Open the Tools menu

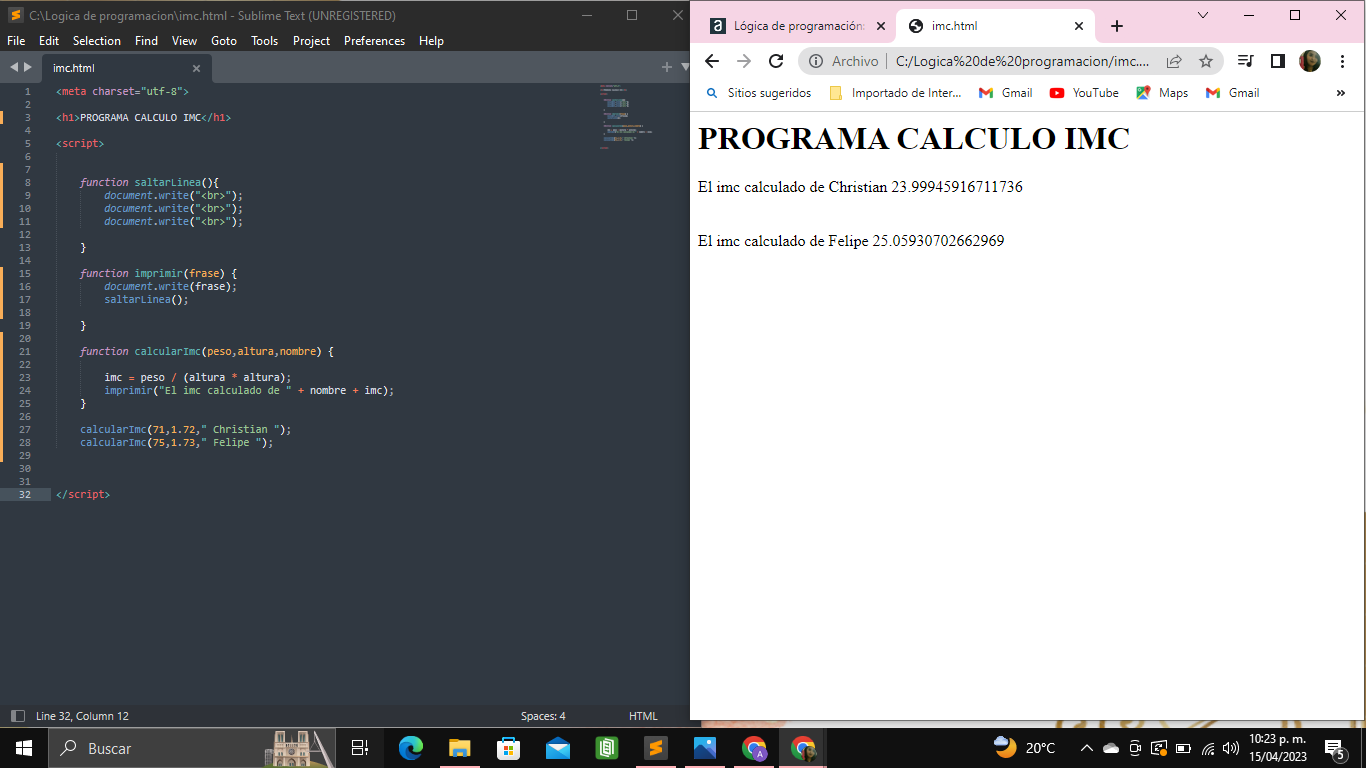point(265,41)
